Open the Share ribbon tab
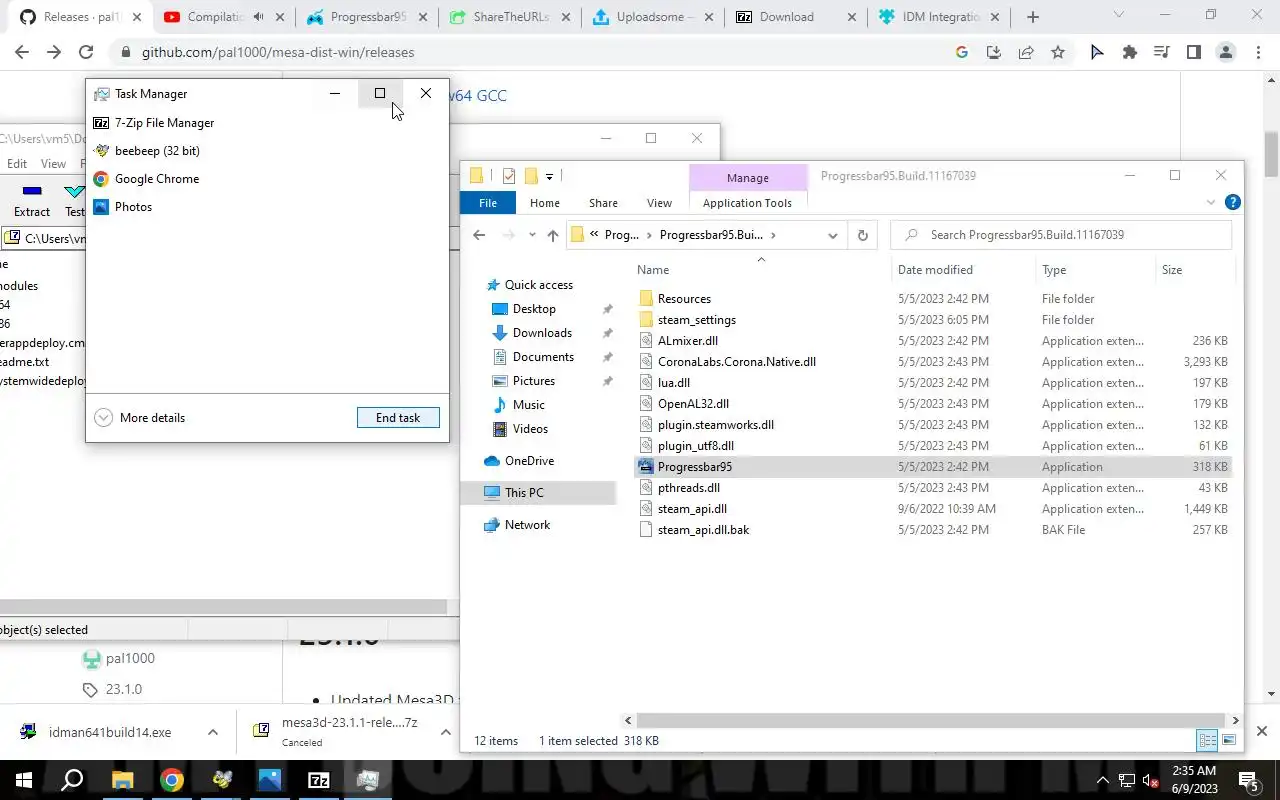The height and width of the screenshot is (800, 1280). (603, 203)
